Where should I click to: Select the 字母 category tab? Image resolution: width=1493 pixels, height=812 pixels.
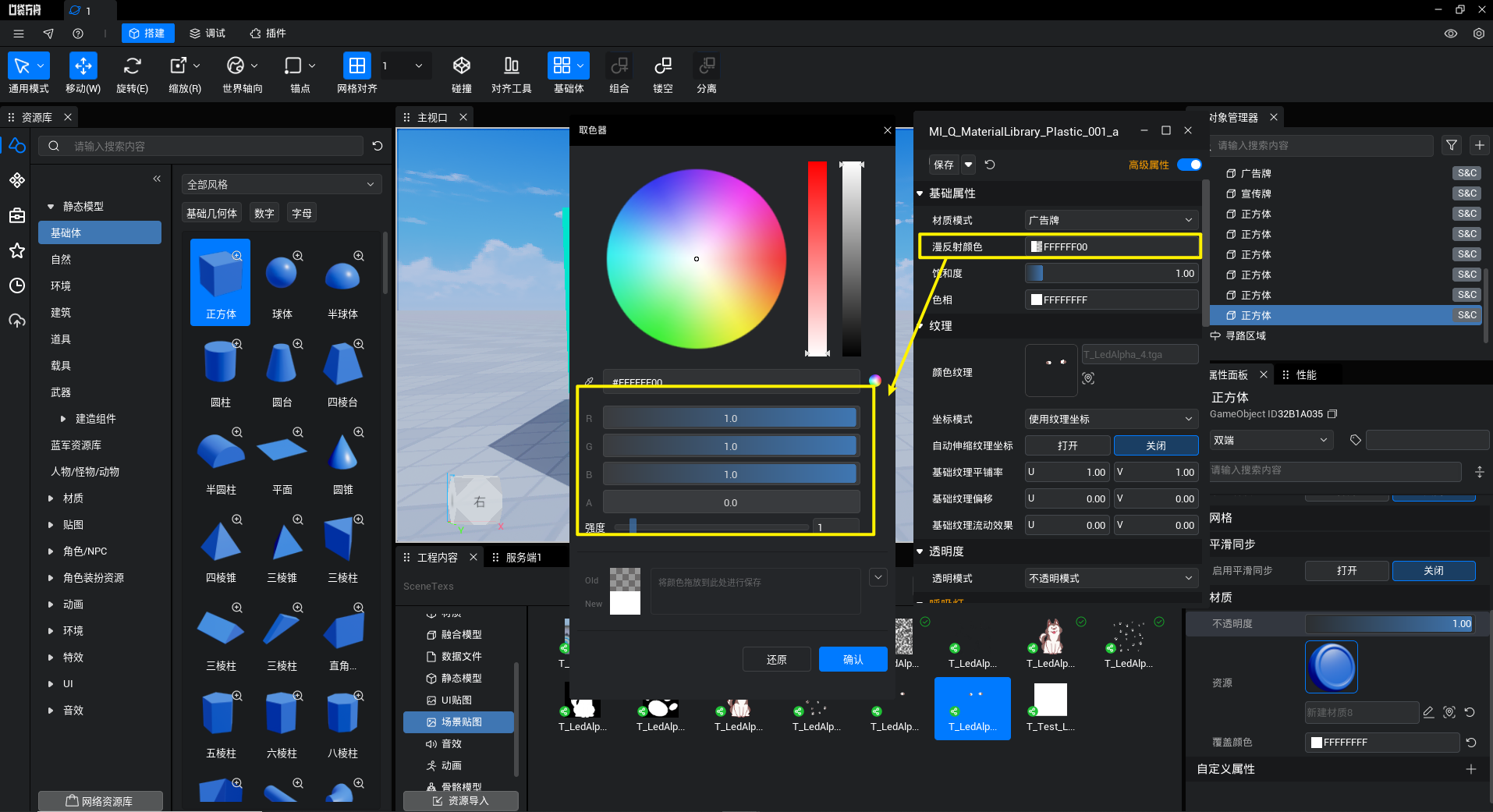[302, 213]
